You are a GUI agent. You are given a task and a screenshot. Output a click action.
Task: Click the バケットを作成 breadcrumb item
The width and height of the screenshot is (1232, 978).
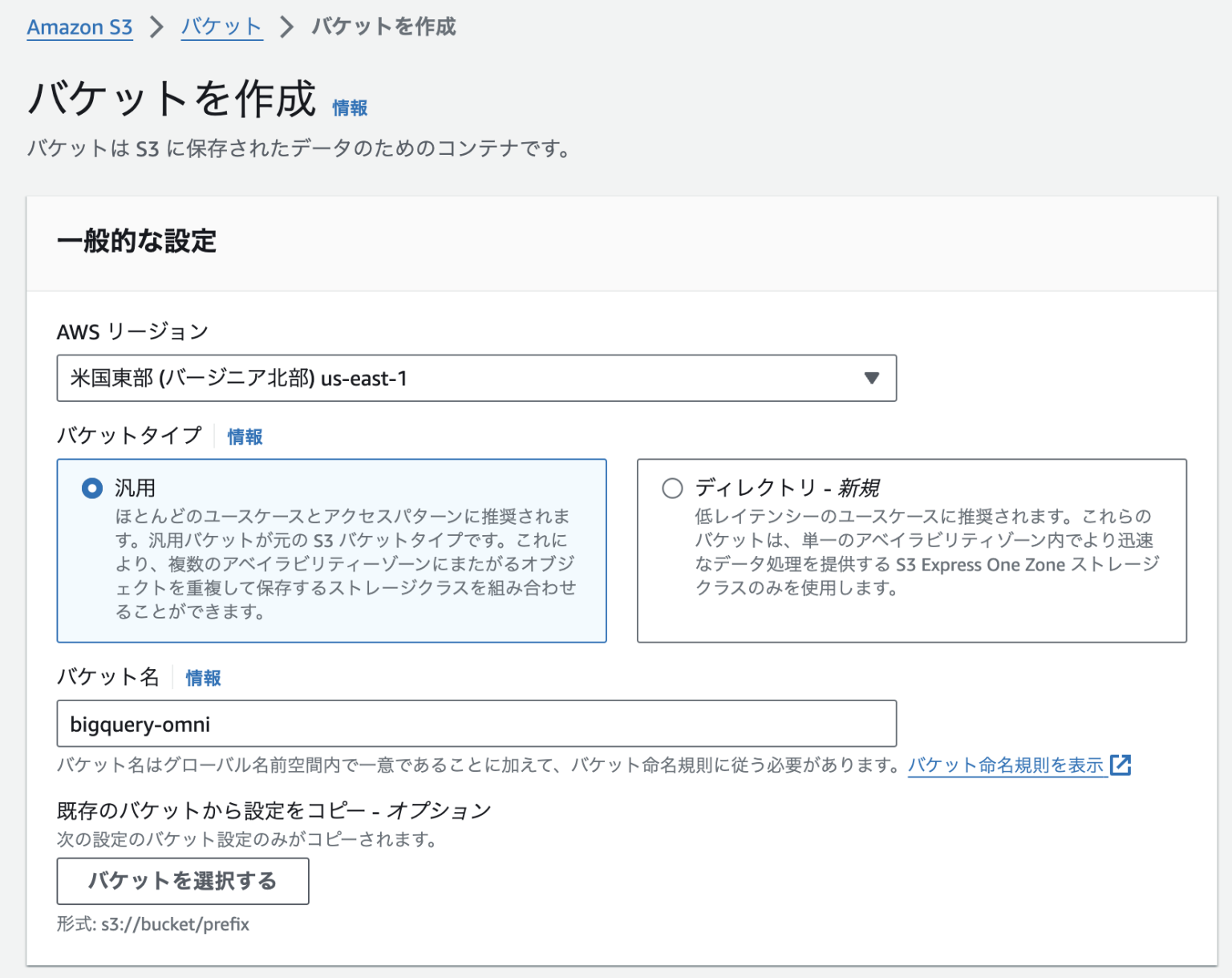[x=384, y=26]
